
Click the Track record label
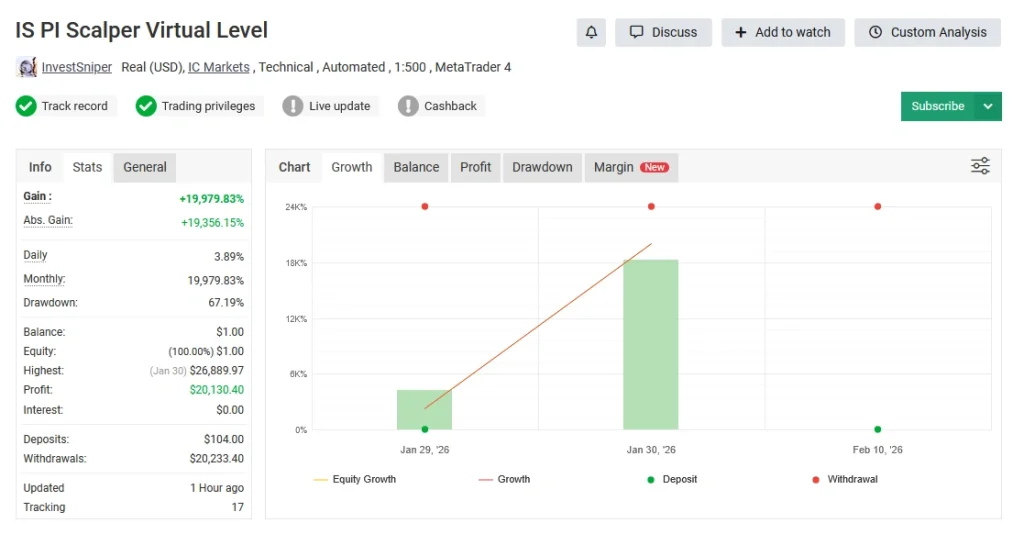74,106
